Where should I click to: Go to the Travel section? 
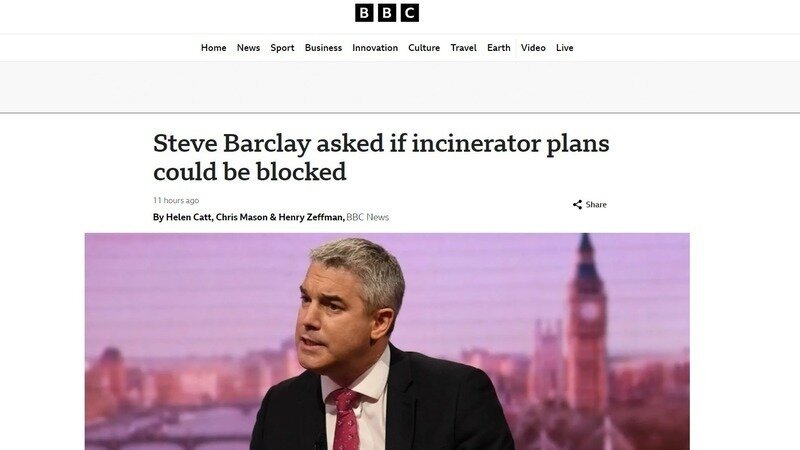pos(463,47)
